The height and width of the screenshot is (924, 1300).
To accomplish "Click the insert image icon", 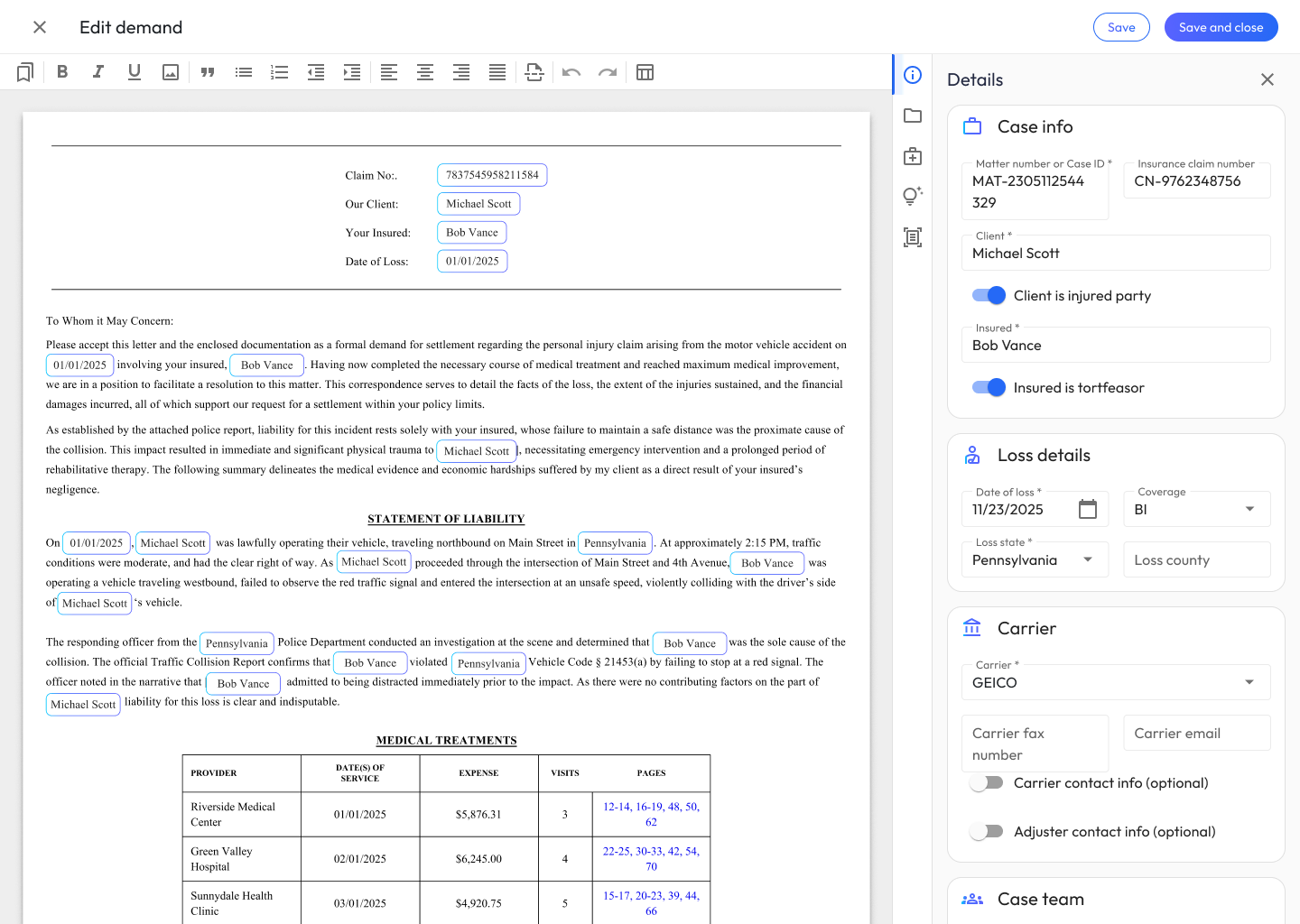I will (171, 72).
